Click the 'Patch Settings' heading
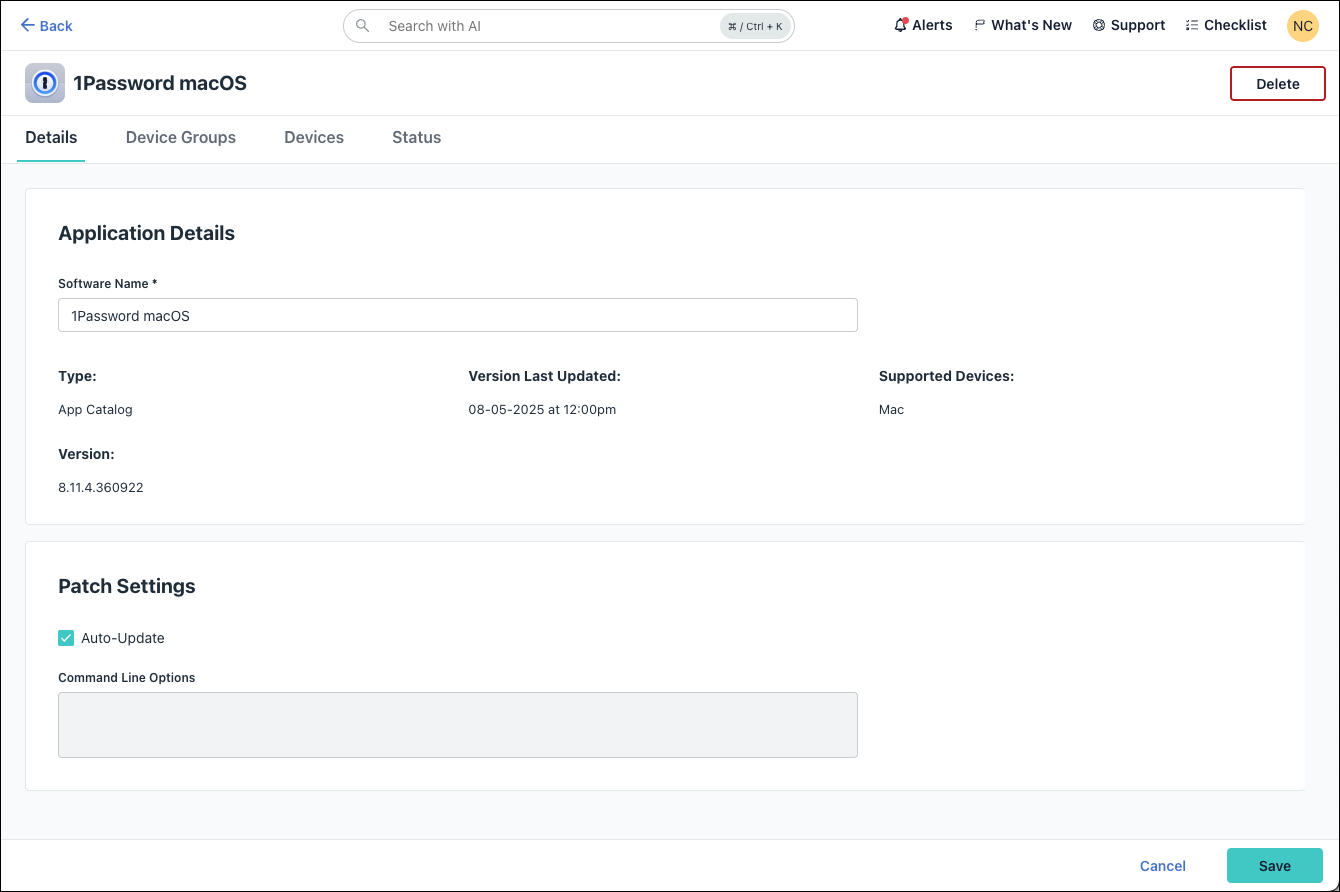 coord(127,586)
